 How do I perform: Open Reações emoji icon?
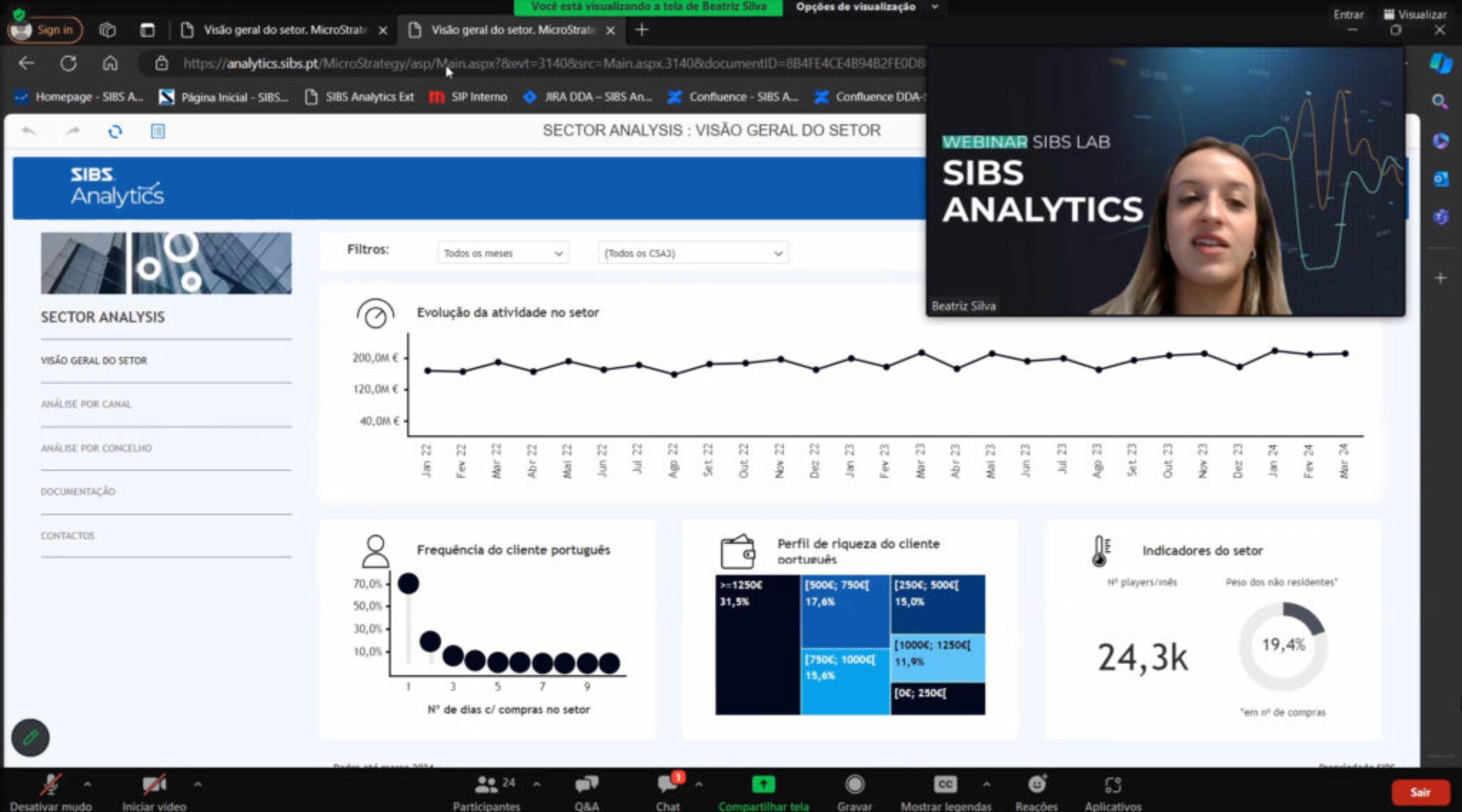[x=1036, y=785]
